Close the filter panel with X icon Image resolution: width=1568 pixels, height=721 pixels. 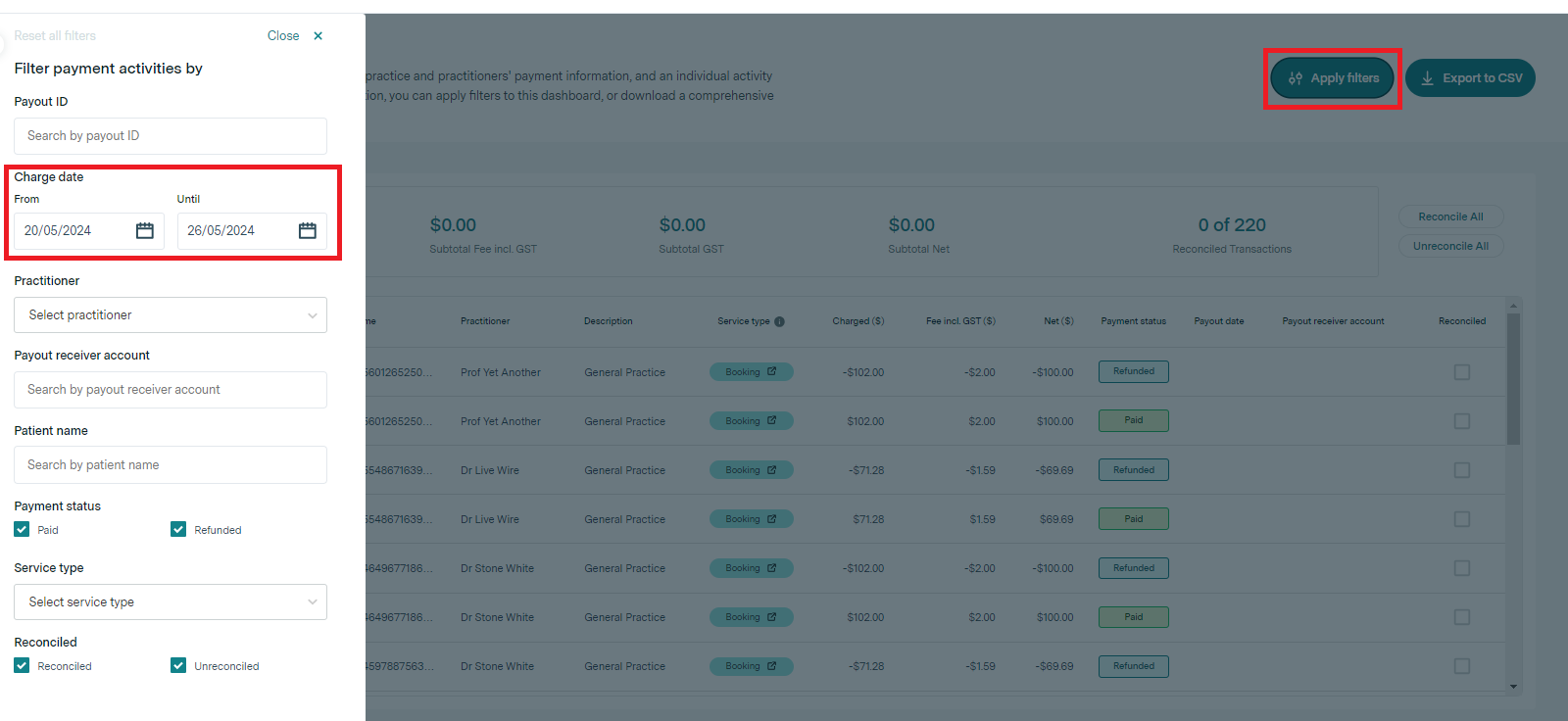tap(318, 36)
